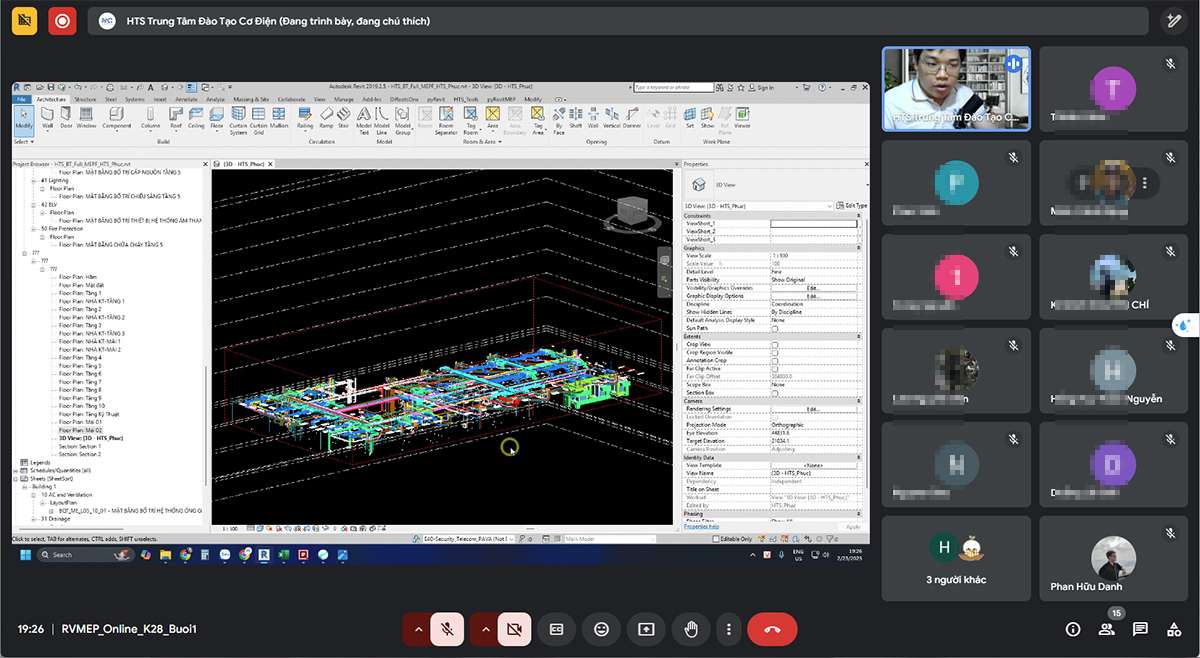Select the Room Separator tool

(446, 120)
